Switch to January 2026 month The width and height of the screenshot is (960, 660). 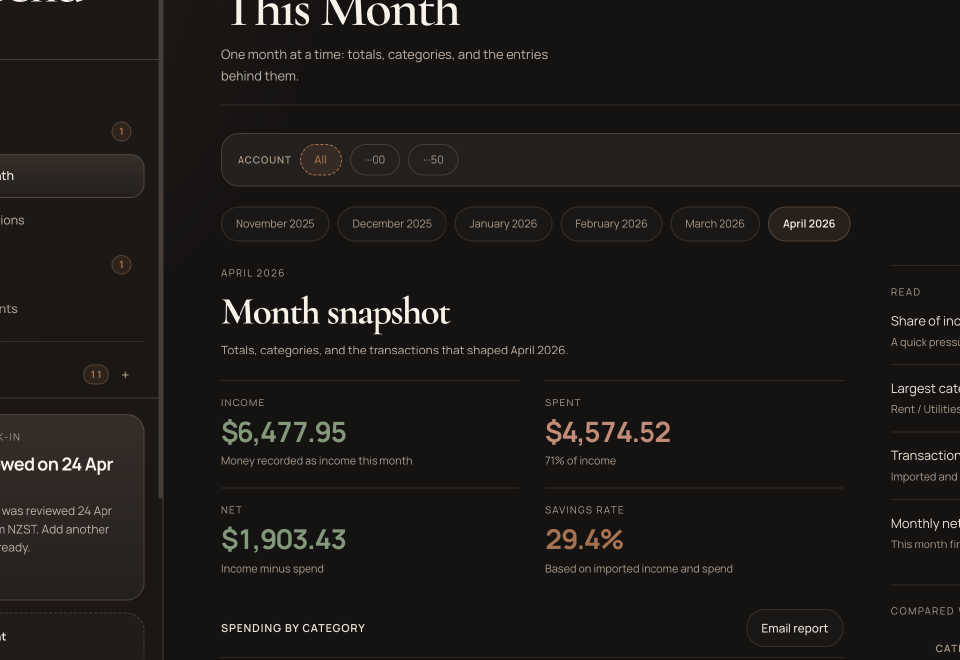click(x=503, y=224)
